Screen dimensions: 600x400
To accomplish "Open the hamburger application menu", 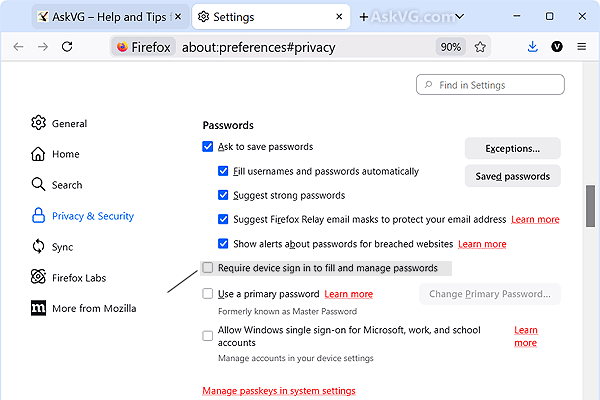I will tap(582, 47).
